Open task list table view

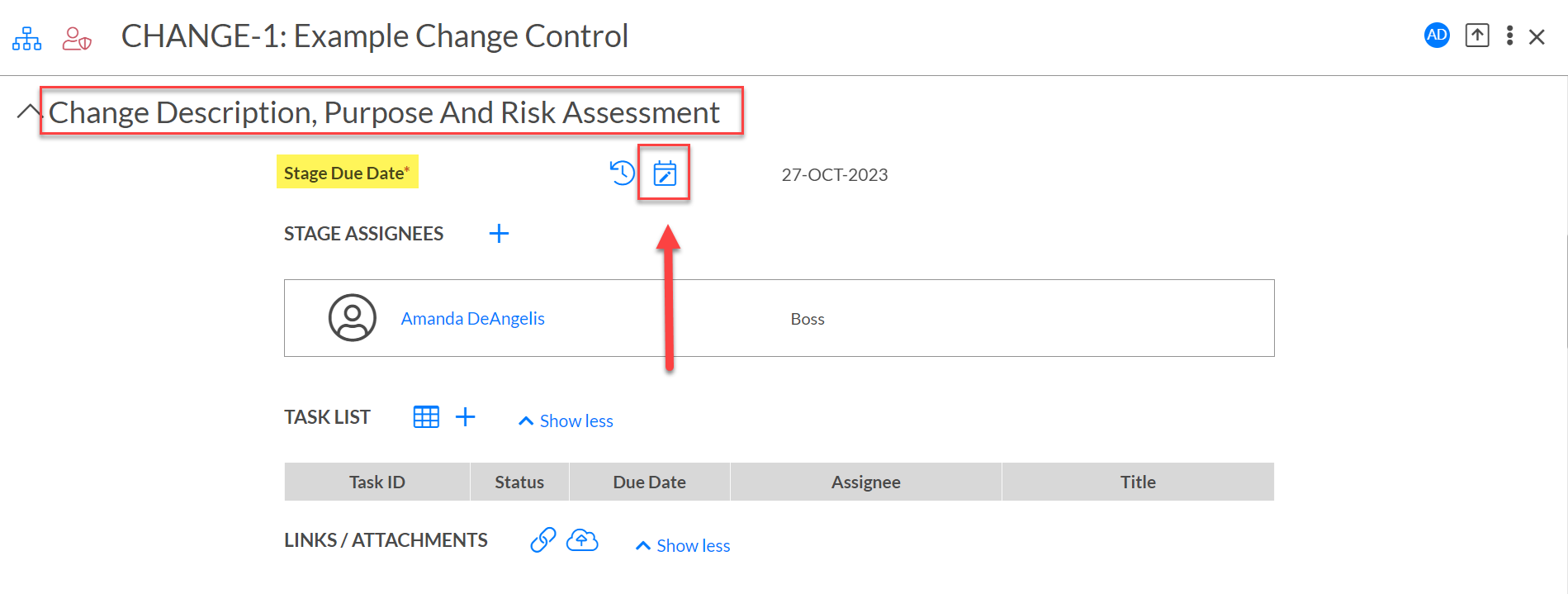coord(426,417)
